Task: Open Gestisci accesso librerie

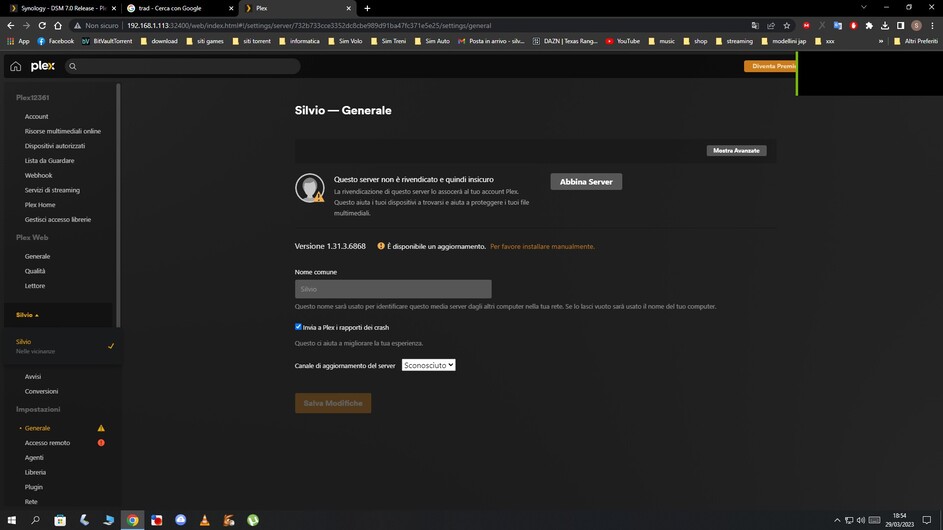Action: [58, 220]
